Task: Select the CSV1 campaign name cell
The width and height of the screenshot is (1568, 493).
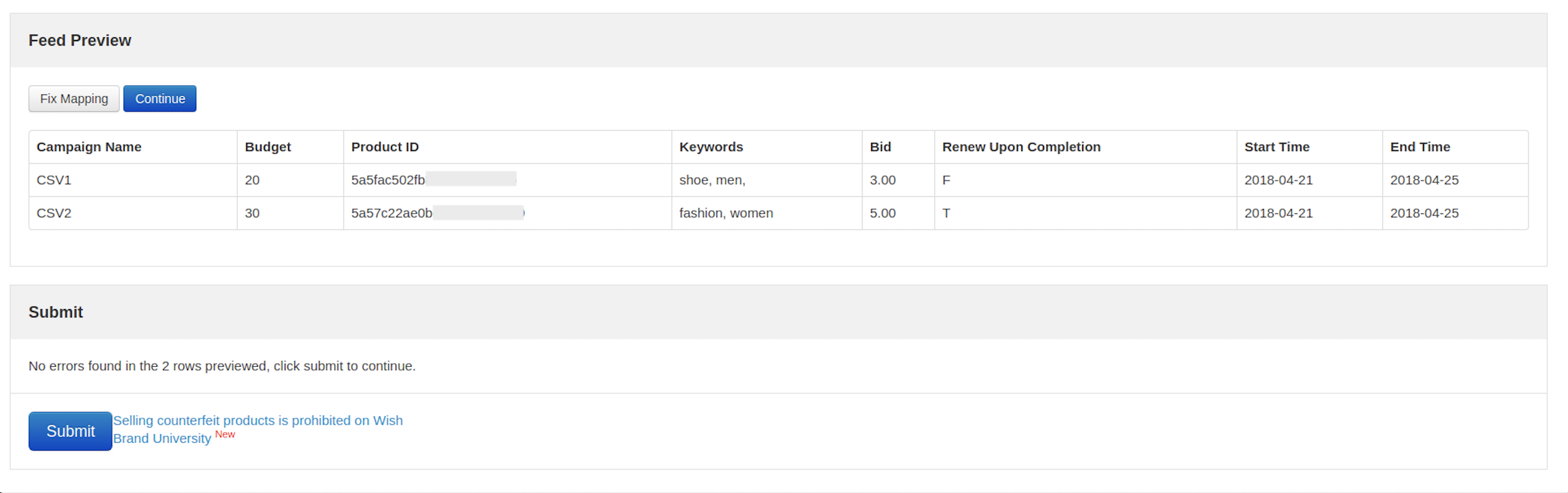Action: tap(54, 180)
